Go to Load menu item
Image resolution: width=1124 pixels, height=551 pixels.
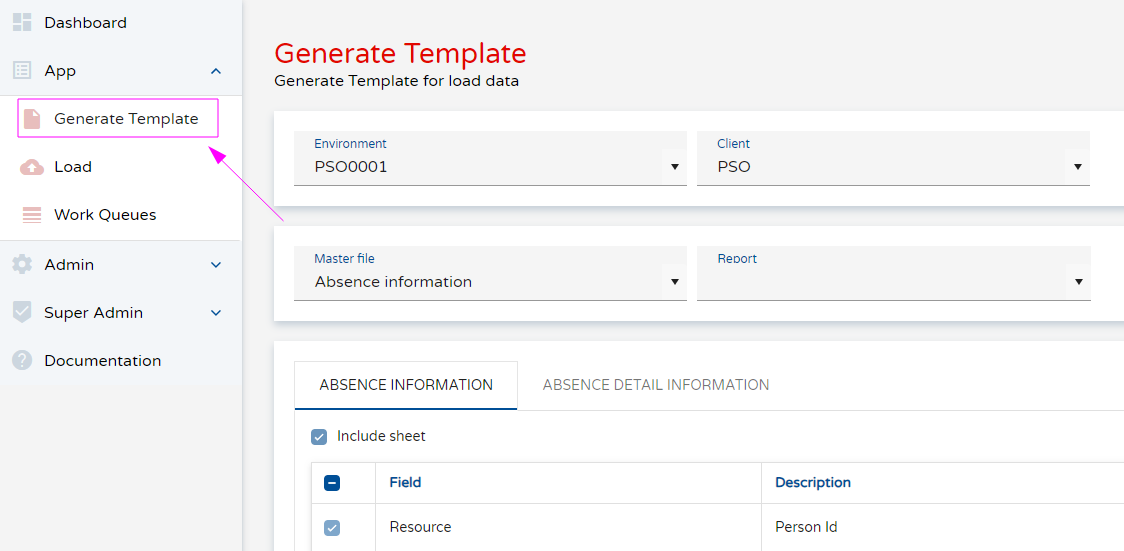tap(72, 167)
